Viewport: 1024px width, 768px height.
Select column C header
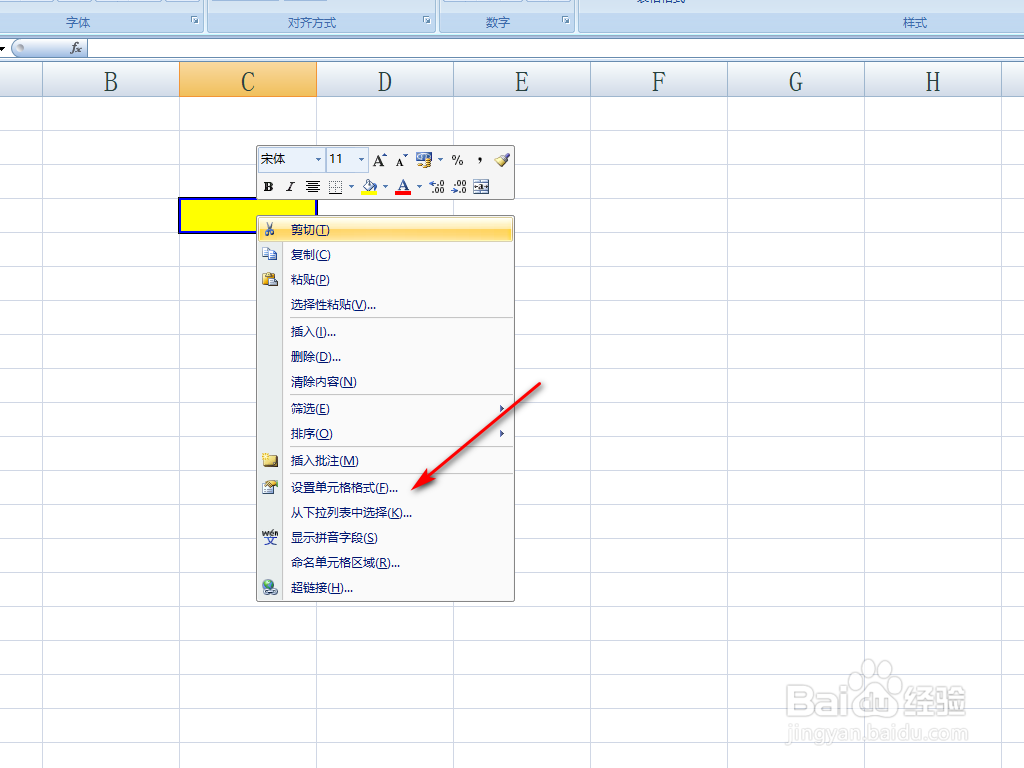tap(248, 81)
